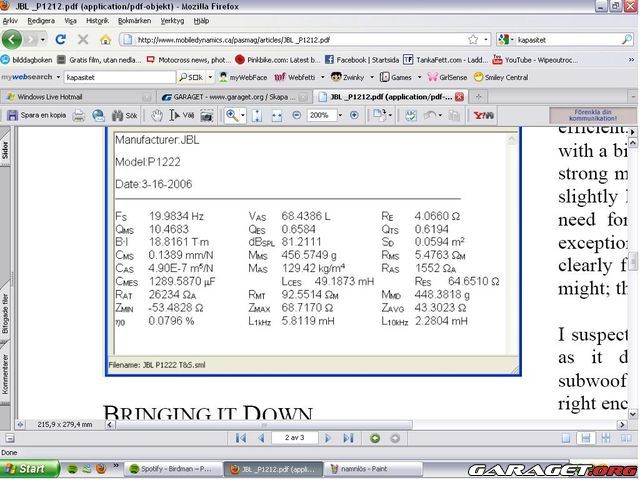Viewport: 640px width, 480px height.
Task: Open the zoom percentage dropdown arrow
Action: pos(340,116)
